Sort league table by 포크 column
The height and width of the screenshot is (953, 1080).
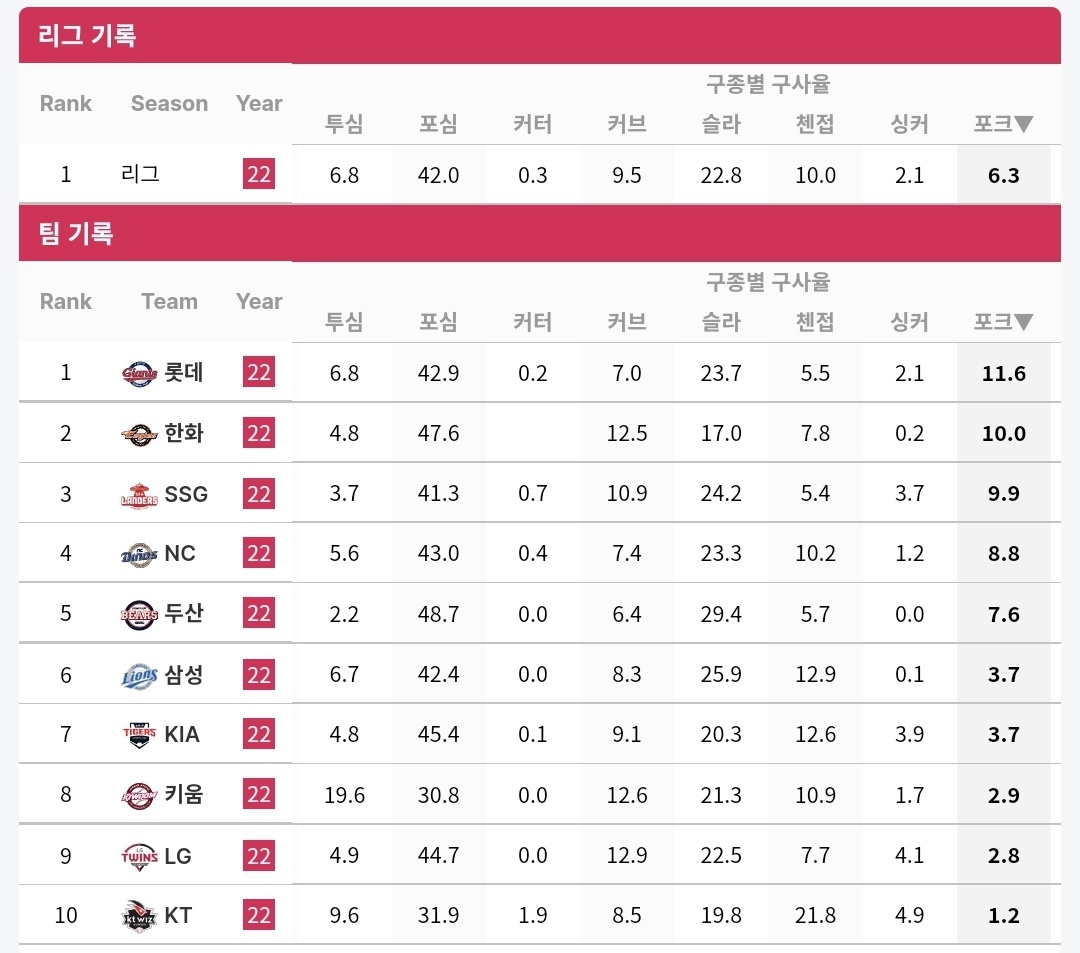1003,124
